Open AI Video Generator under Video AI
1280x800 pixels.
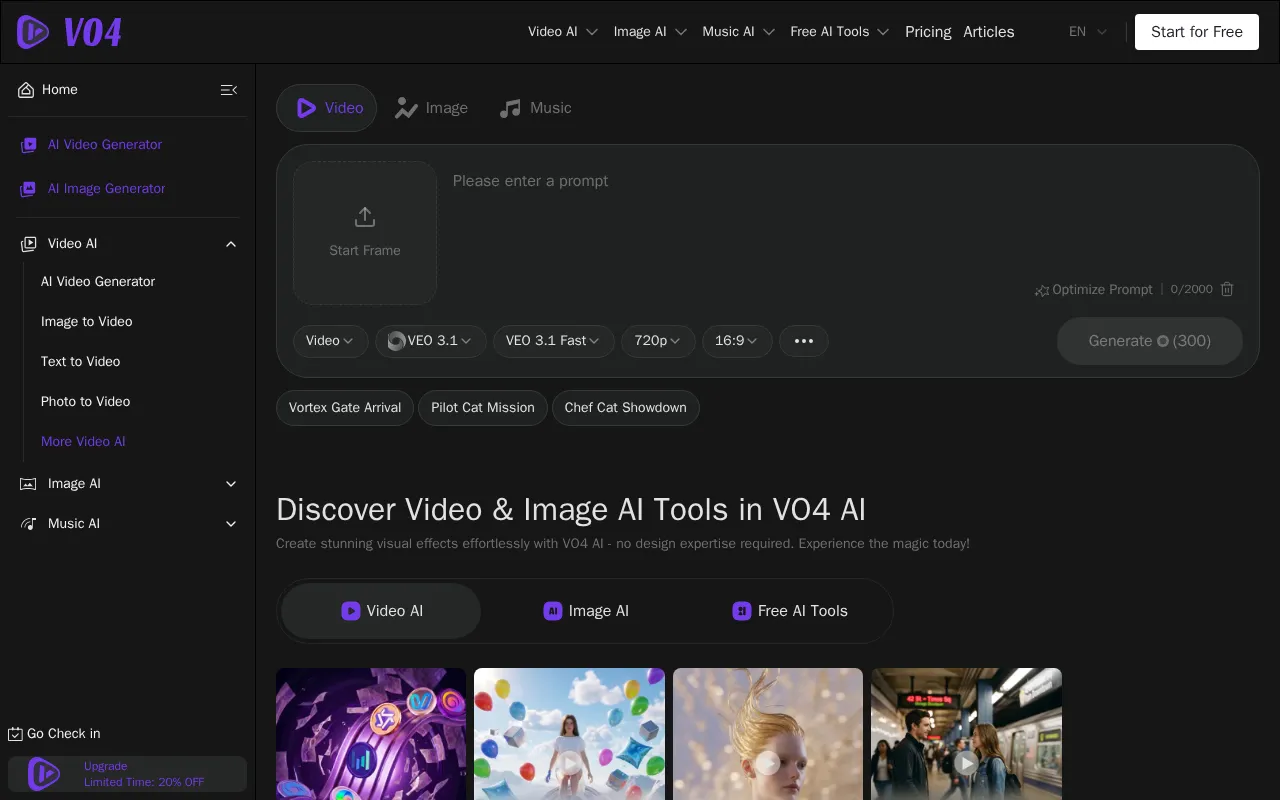pos(98,282)
